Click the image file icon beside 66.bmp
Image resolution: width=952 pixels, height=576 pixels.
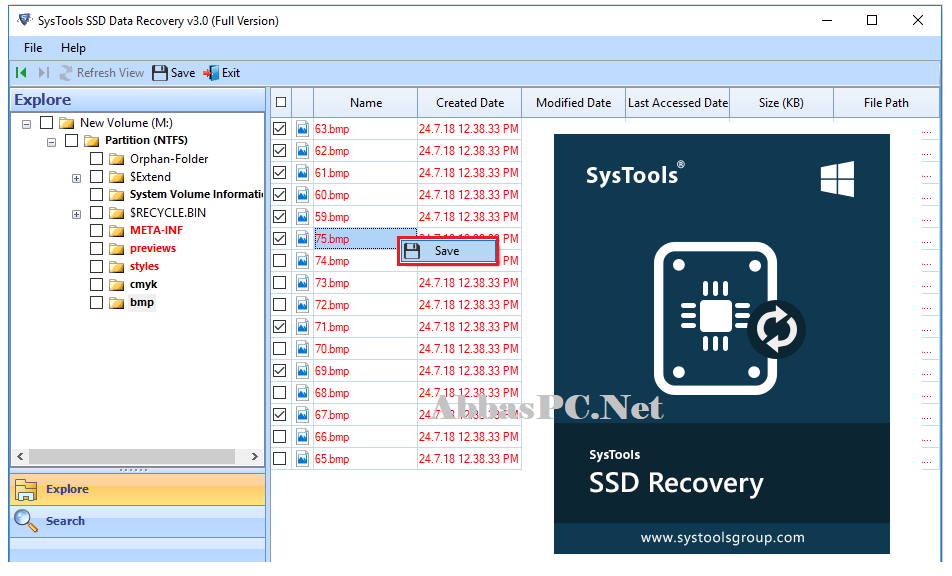302,437
